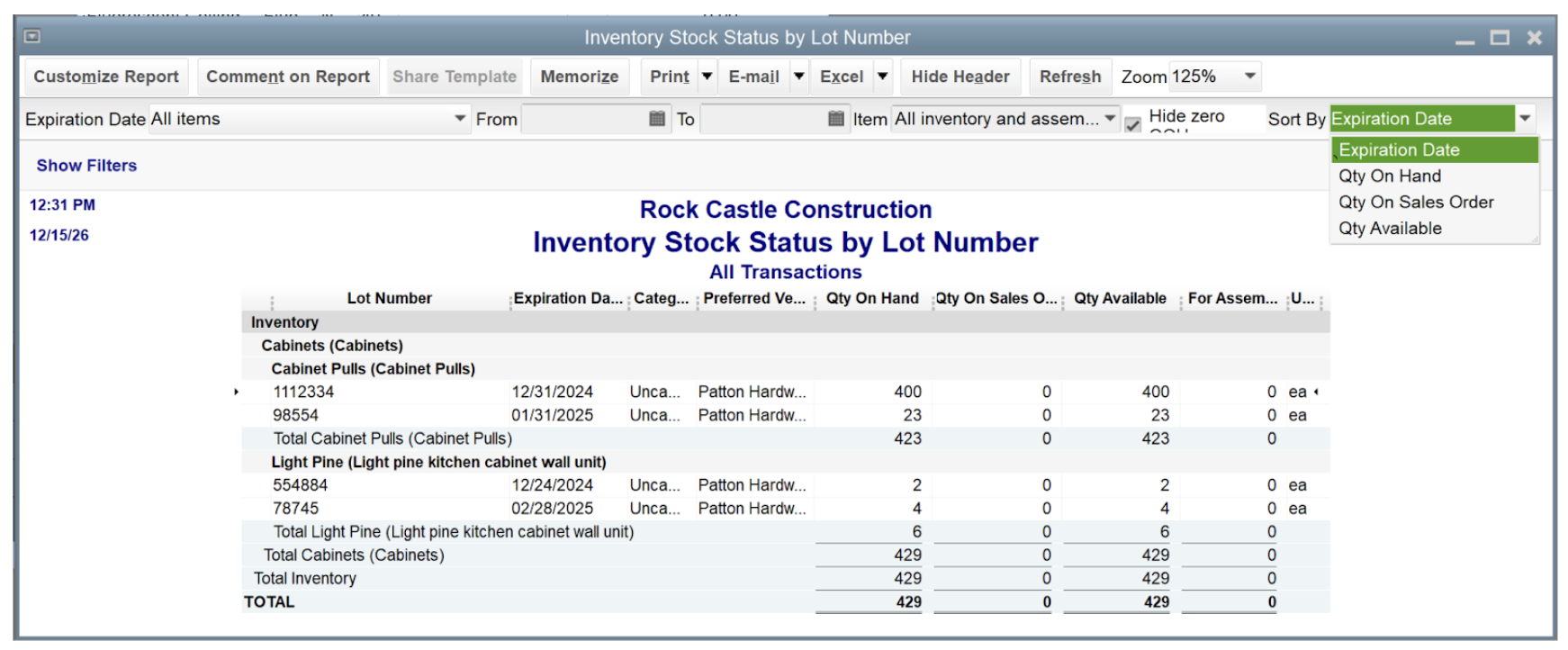This screenshot has height=650, width=1568.
Task: Choose Qty On Hand sort option
Action: click(1435, 176)
